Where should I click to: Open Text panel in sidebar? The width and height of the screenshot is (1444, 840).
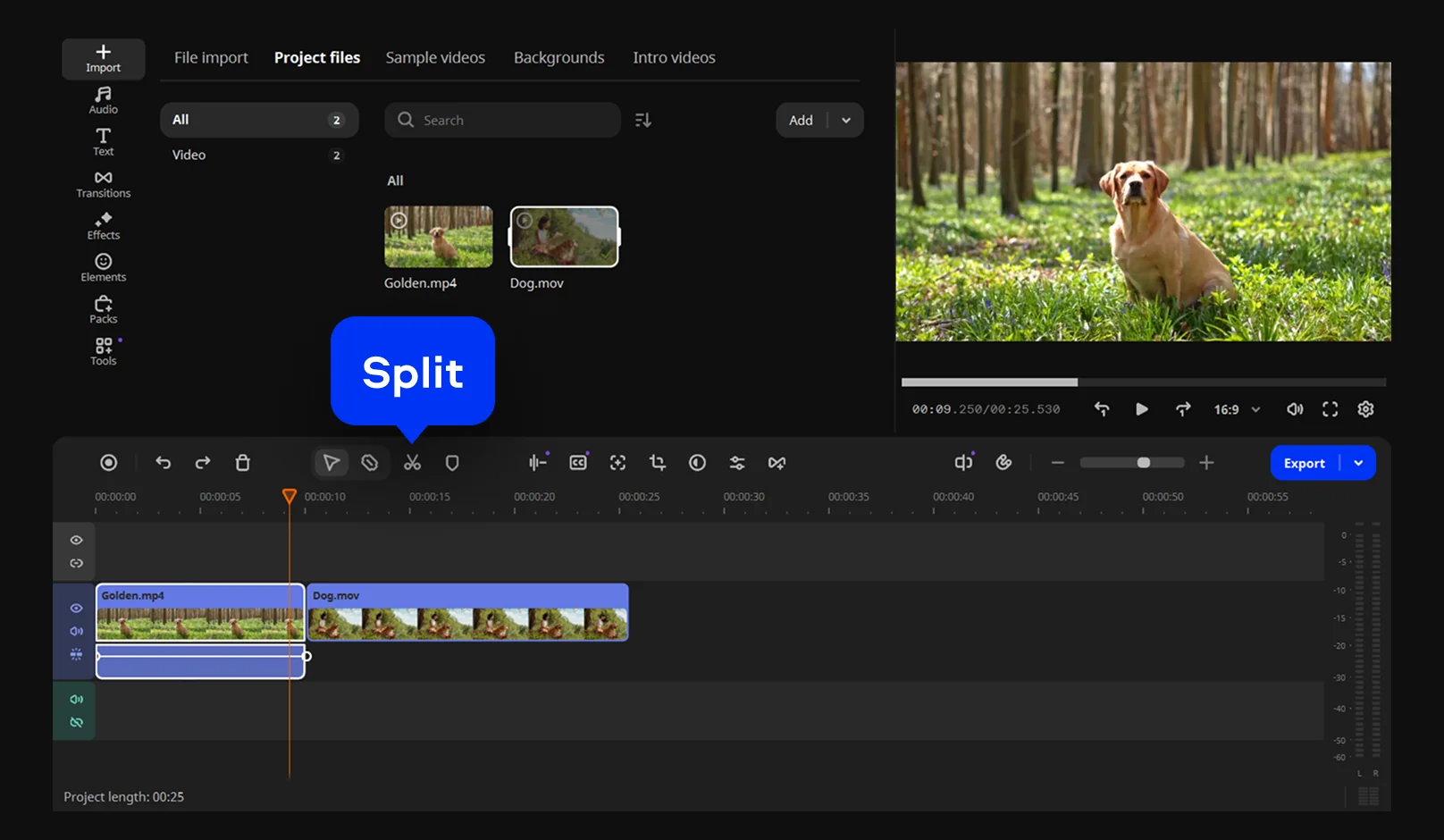pyautogui.click(x=104, y=142)
